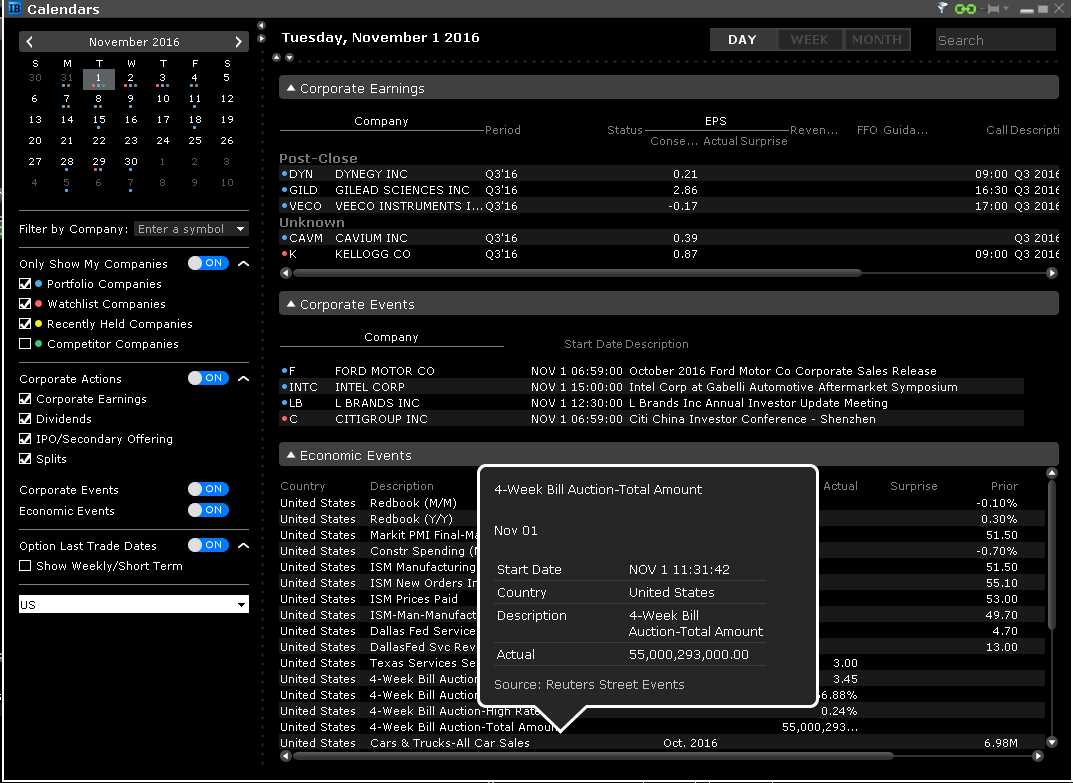Open the small arrow menu beside the pushpin

[1006, 8]
